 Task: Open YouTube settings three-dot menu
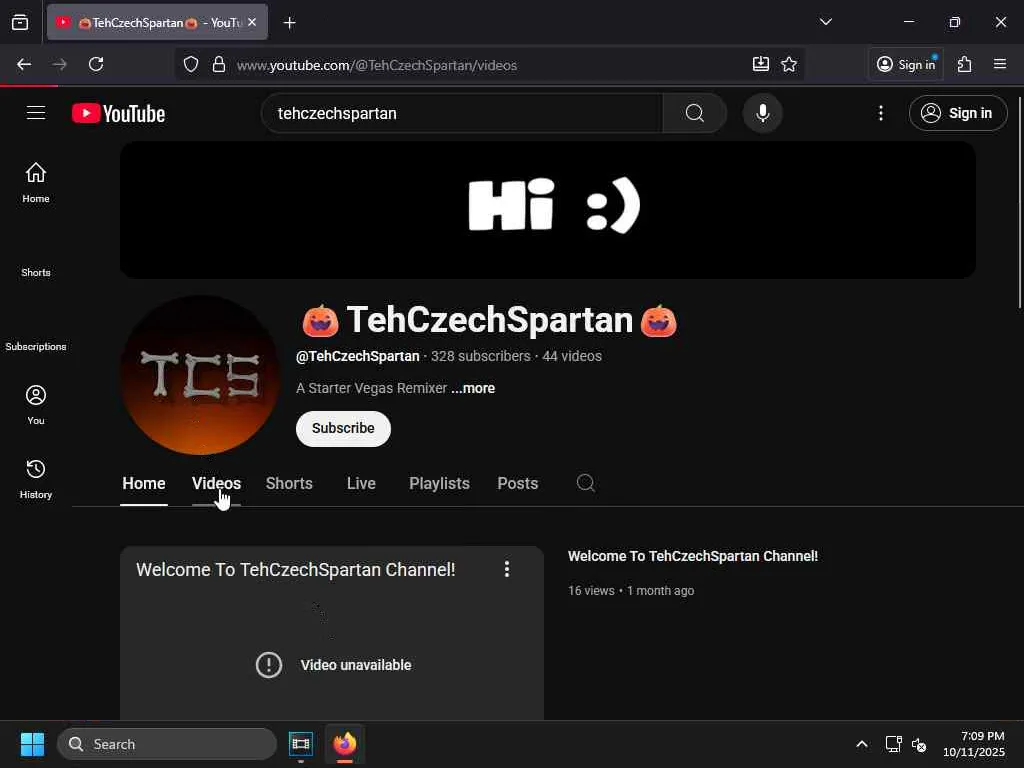coord(880,113)
